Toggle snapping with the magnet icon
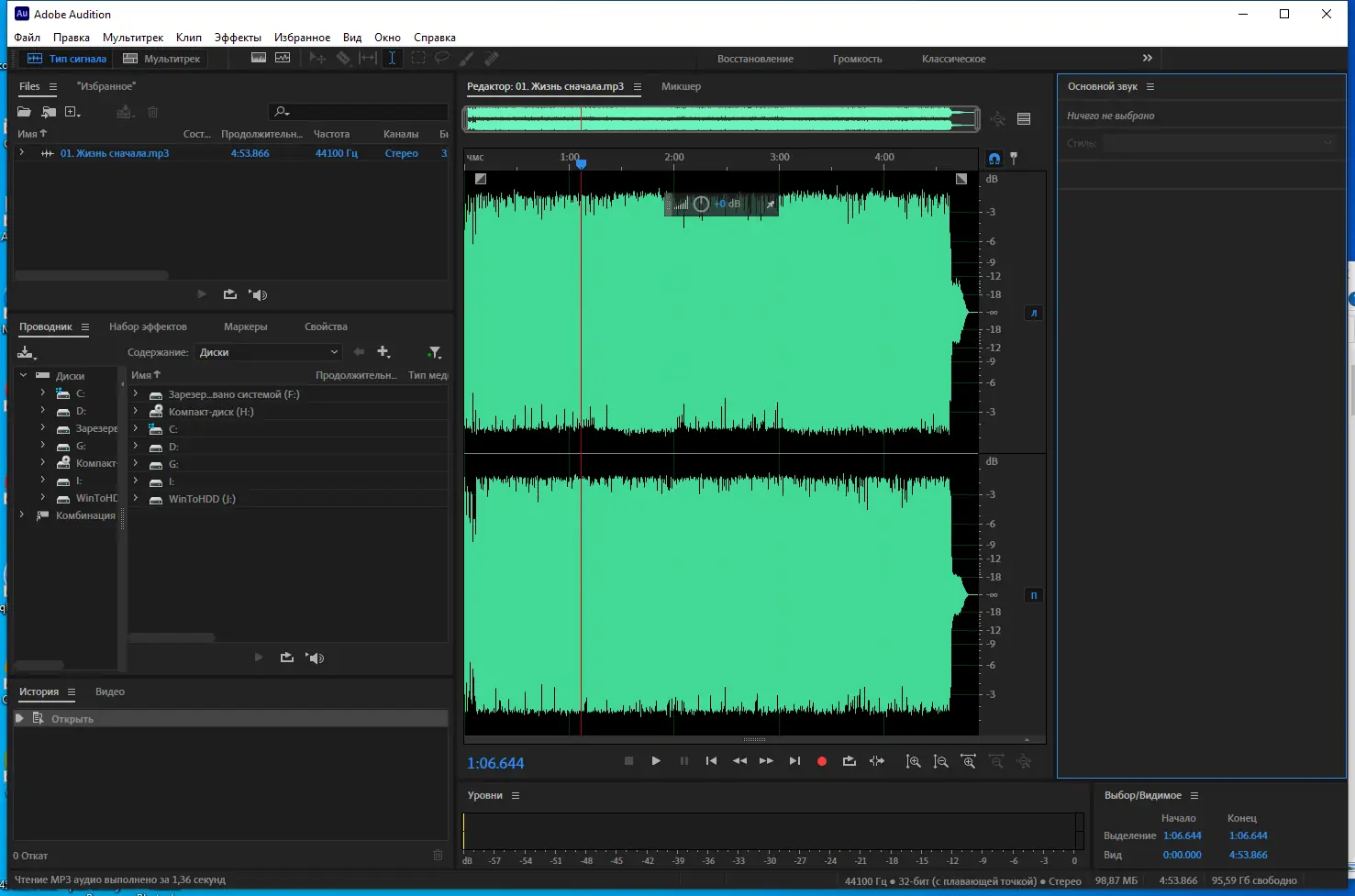Image resolution: width=1355 pixels, height=896 pixels. pyautogui.click(x=994, y=158)
